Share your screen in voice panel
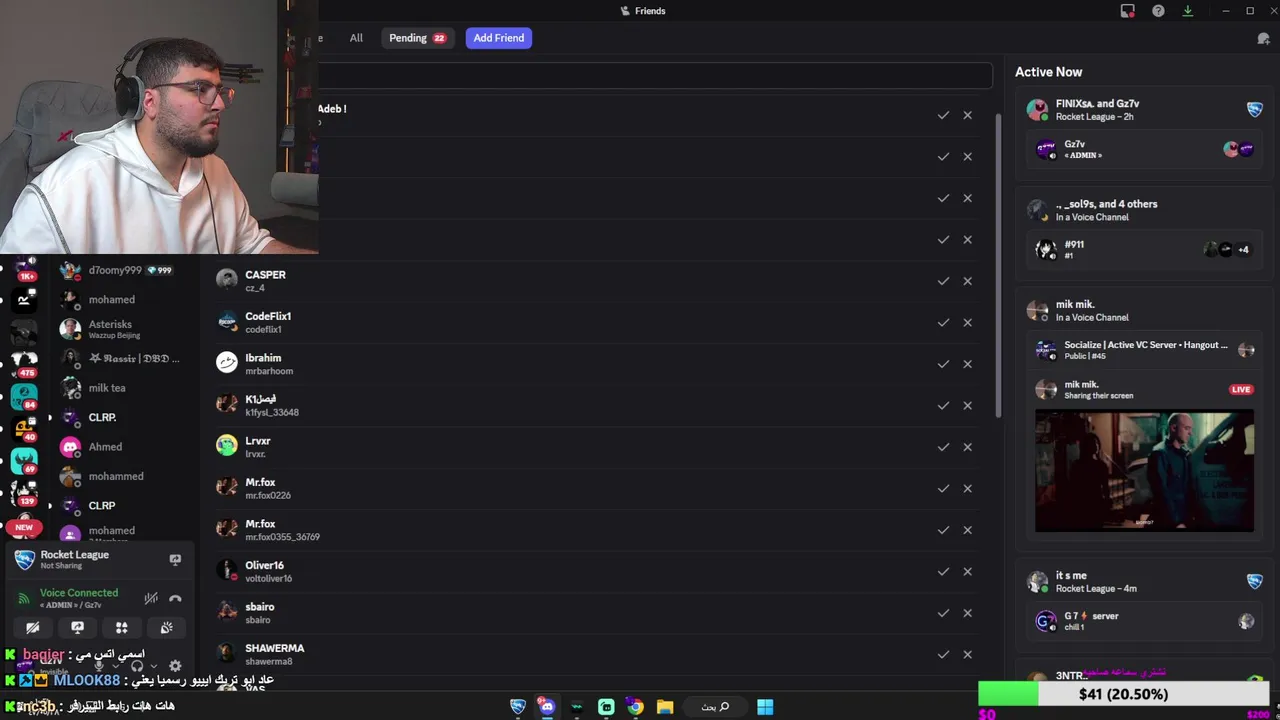 coord(77,628)
